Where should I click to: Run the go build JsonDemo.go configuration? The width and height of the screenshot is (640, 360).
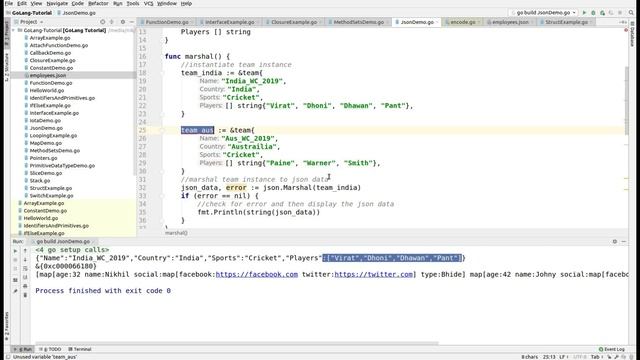(x=584, y=13)
